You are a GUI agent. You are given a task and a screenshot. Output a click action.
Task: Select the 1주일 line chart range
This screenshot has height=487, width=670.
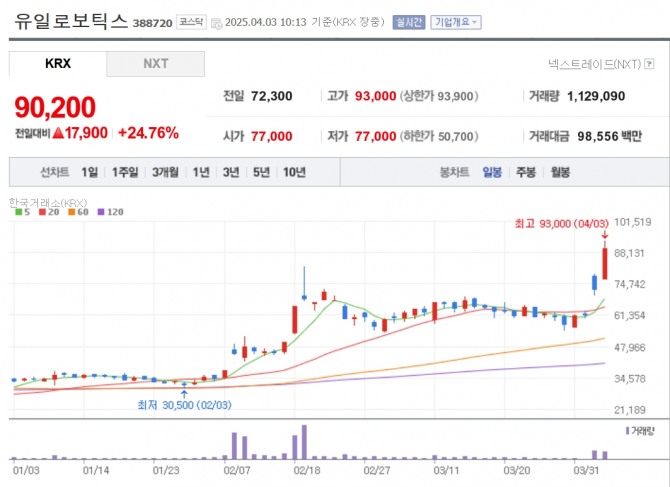125,172
